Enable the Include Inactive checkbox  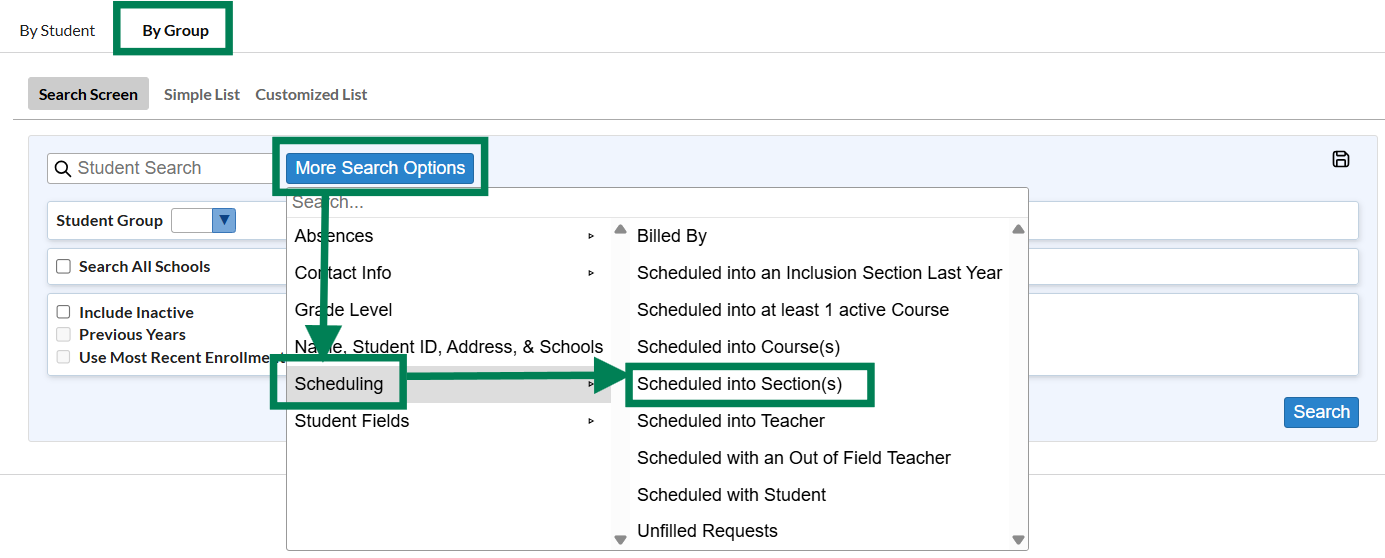63,313
